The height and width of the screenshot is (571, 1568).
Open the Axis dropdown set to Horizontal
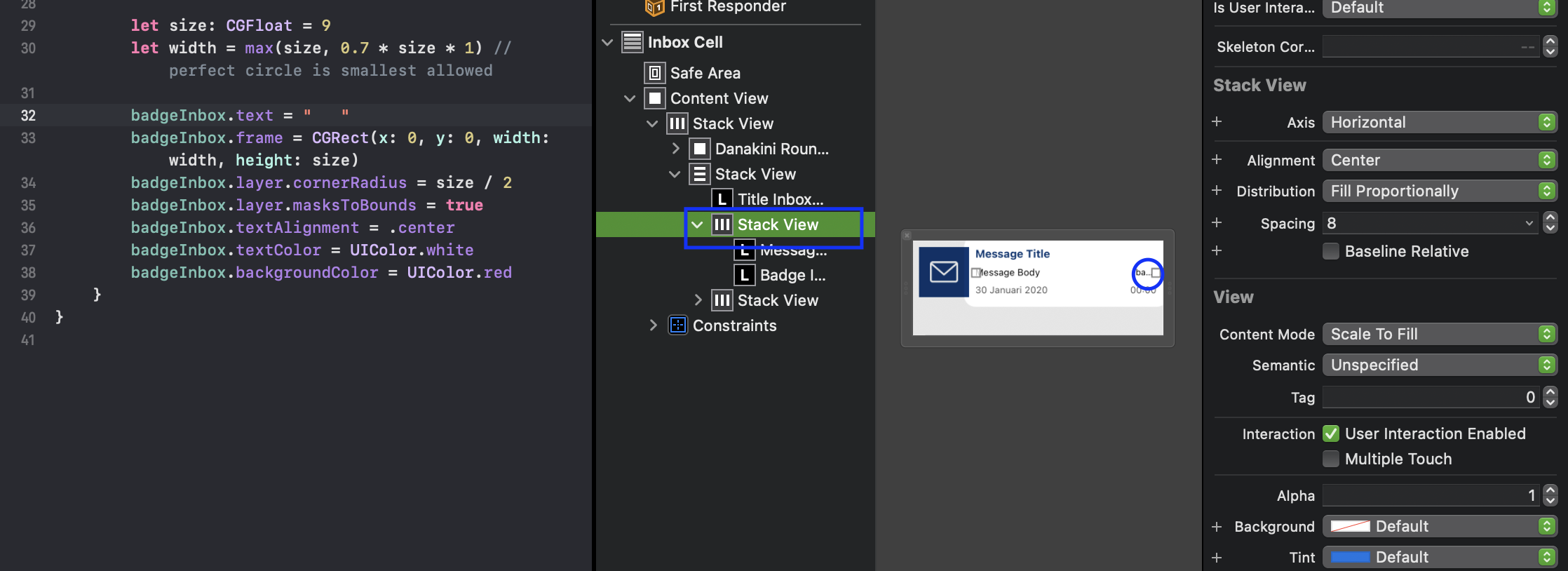[x=1440, y=122]
